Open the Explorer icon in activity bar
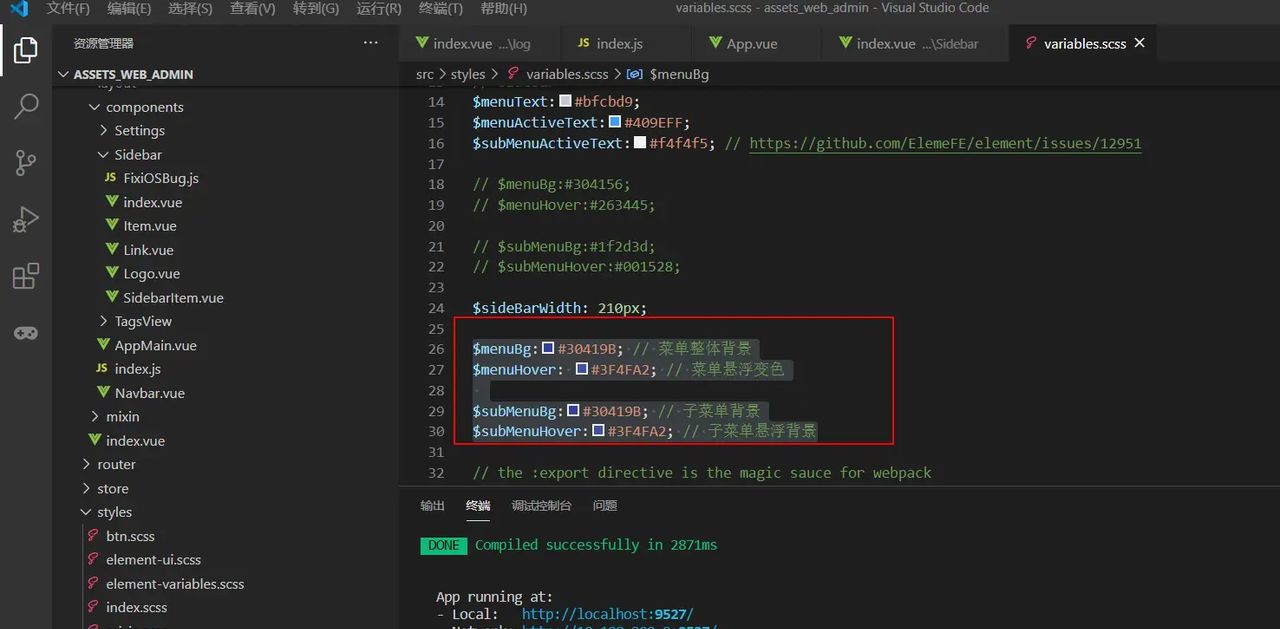The width and height of the screenshot is (1280, 629). [26, 50]
